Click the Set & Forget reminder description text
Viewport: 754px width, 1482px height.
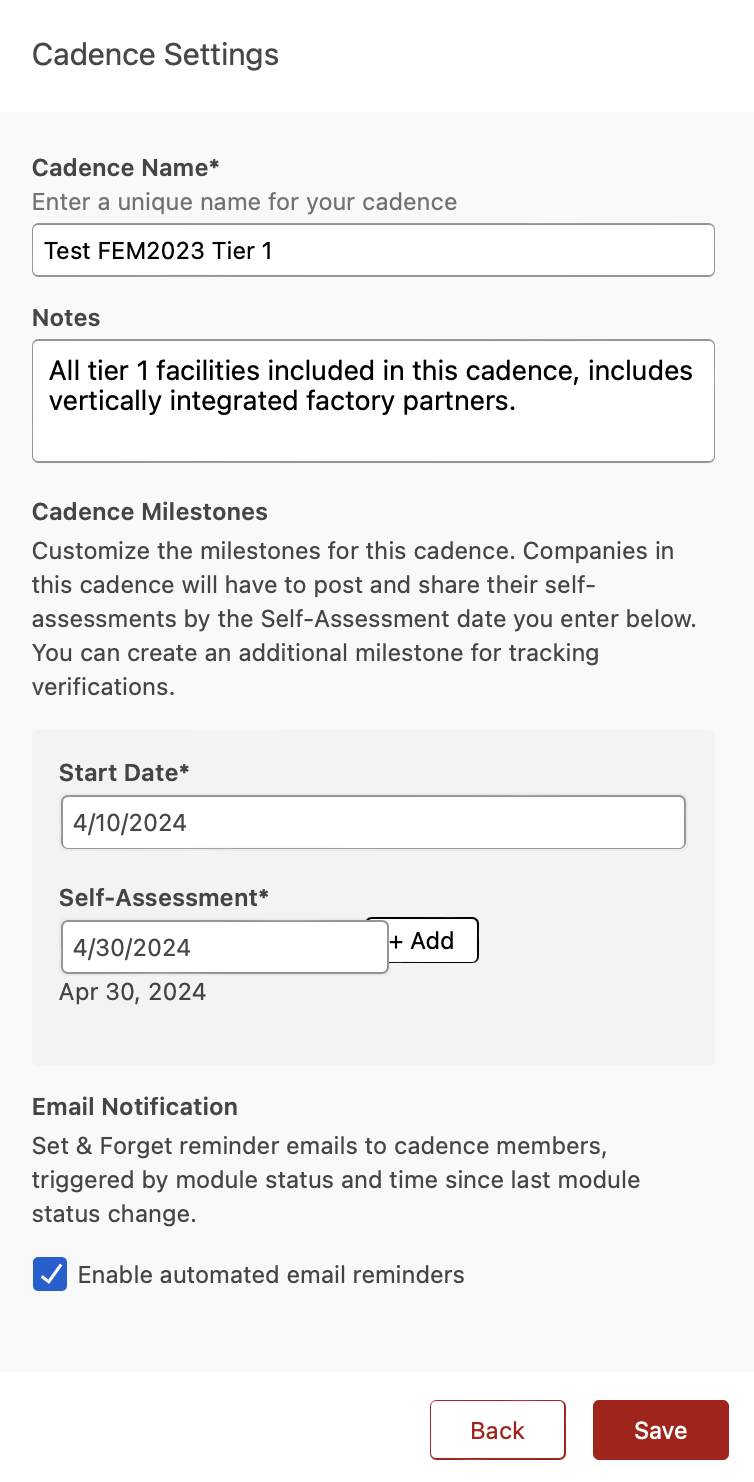[336, 1179]
